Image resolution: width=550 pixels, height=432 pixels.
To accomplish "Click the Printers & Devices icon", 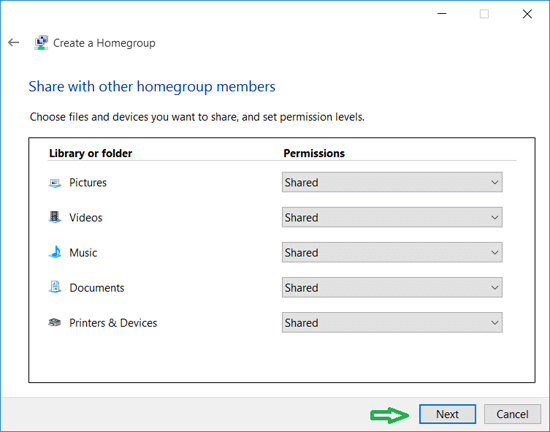I will point(55,322).
